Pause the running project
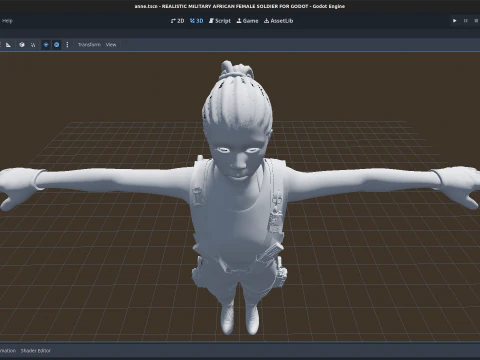This screenshot has height=360, width=480. tap(465, 21)
